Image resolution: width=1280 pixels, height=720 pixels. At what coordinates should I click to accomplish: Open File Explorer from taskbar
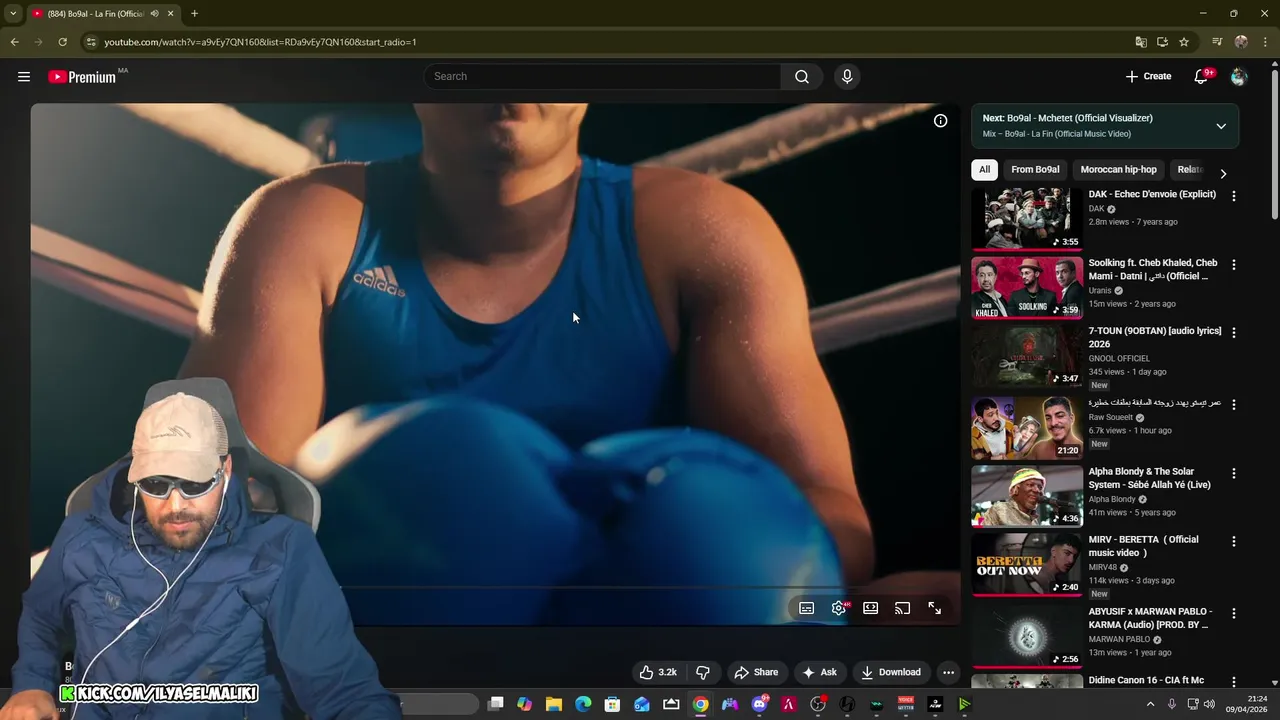pos(554,704)
